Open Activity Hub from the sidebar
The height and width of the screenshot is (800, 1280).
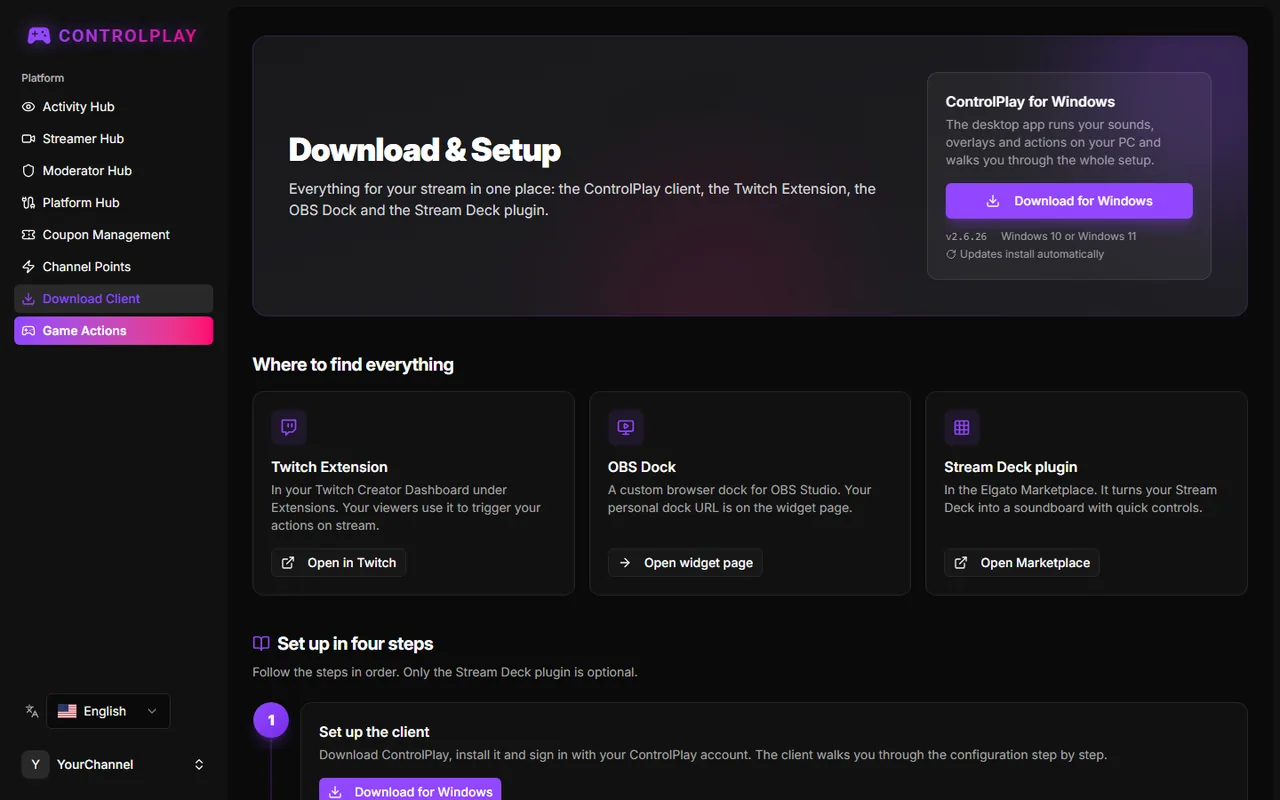click(113, 107)
